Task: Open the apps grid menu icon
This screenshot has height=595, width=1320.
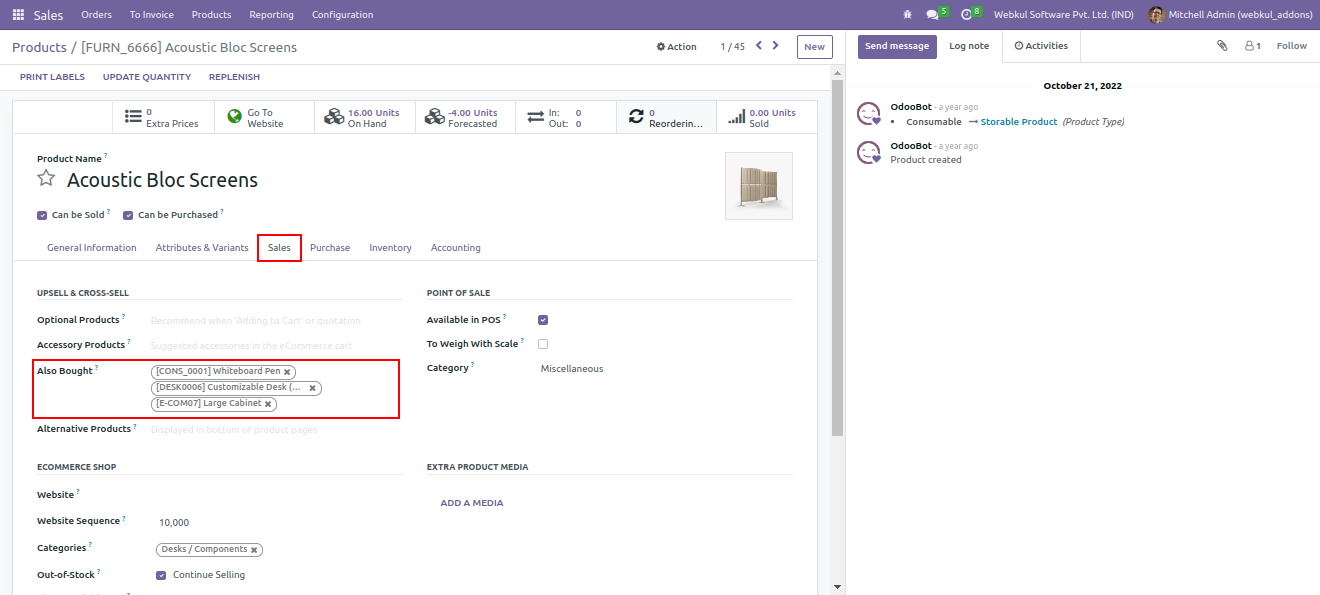Action: [18, 15]
